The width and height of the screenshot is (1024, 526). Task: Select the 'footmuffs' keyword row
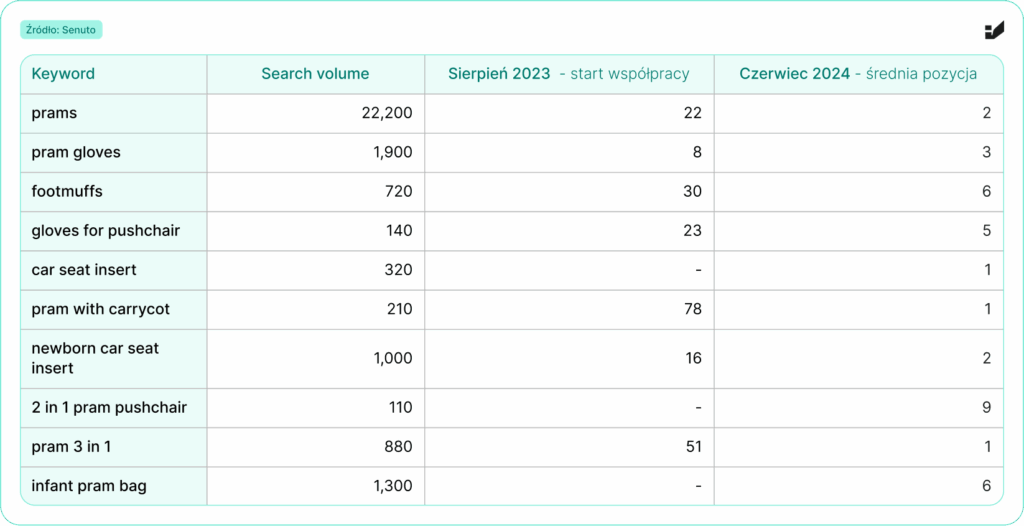[67, 191]
